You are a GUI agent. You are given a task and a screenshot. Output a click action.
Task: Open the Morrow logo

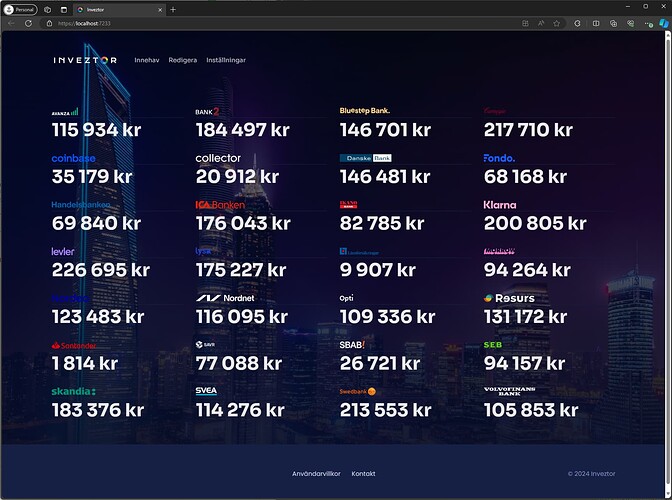(x=499, y=251)
